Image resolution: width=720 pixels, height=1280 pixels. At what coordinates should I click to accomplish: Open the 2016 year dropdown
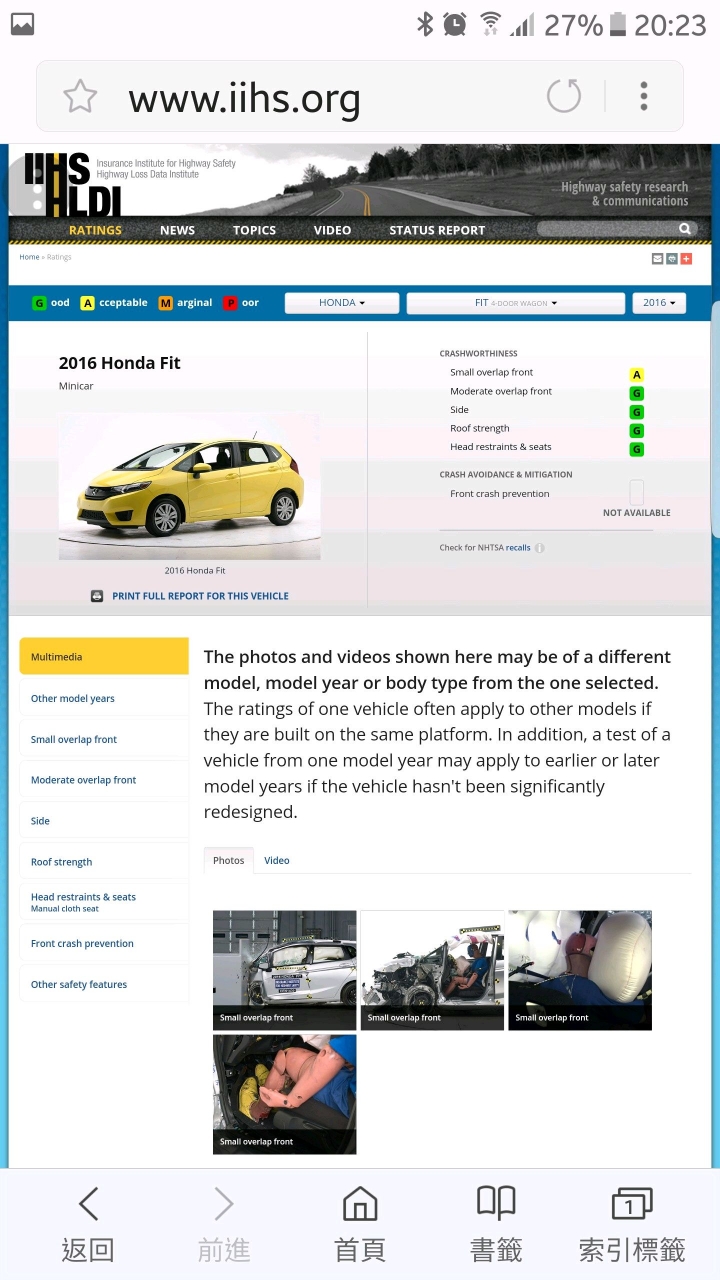[659, 303]
